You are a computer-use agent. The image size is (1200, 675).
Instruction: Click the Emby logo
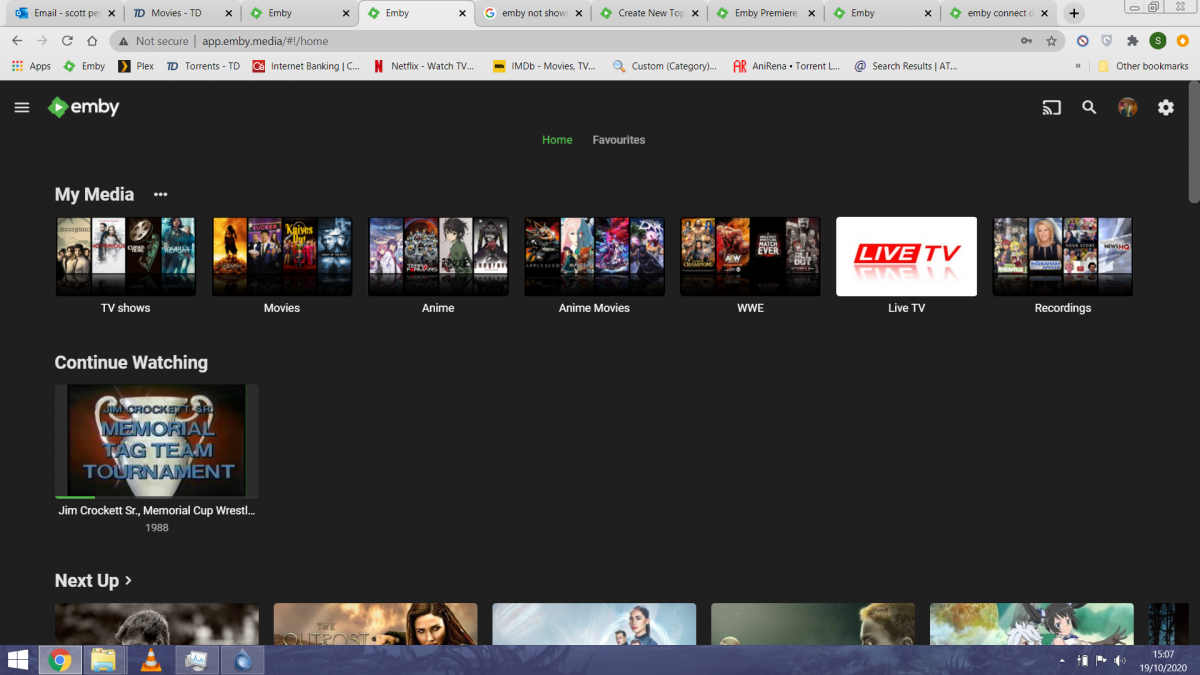(84, 107)
